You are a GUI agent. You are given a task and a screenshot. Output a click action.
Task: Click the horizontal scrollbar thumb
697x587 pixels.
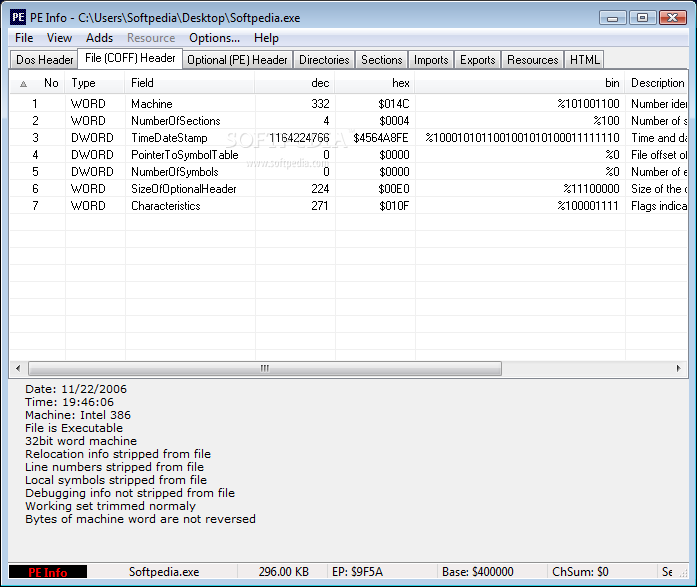265,368
